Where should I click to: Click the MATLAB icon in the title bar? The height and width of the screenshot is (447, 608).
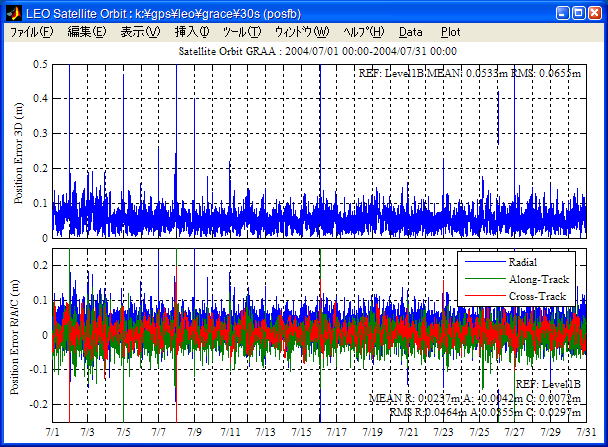click(x=12, y=13)
